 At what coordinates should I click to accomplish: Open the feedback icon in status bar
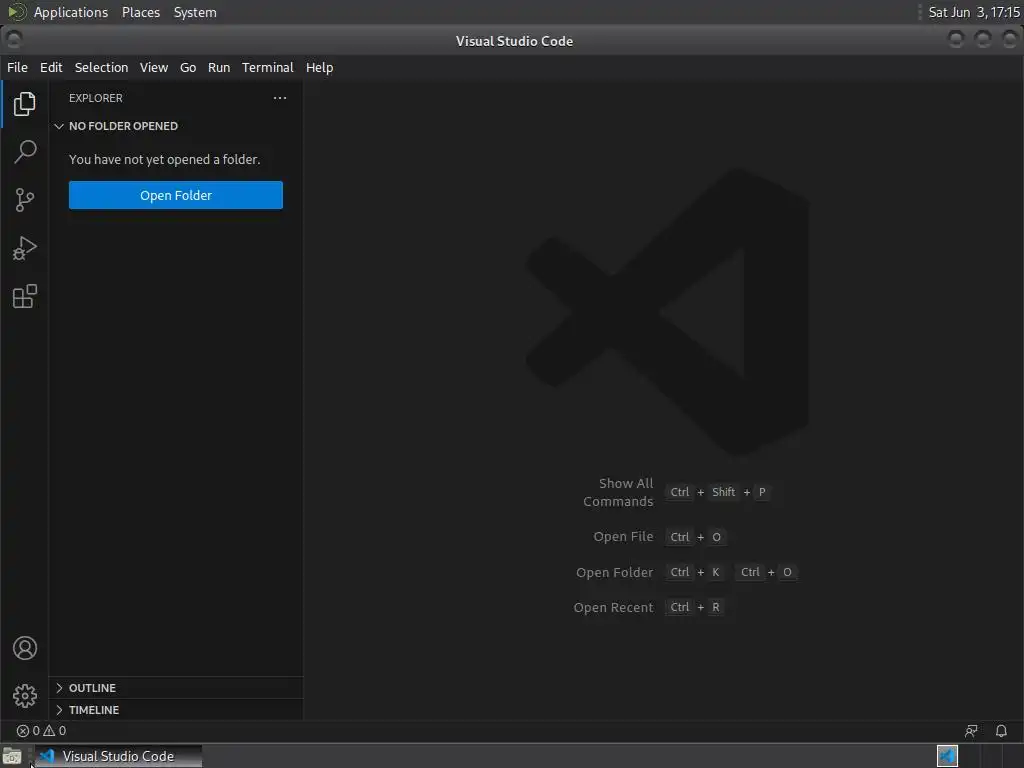pos(971,731)
